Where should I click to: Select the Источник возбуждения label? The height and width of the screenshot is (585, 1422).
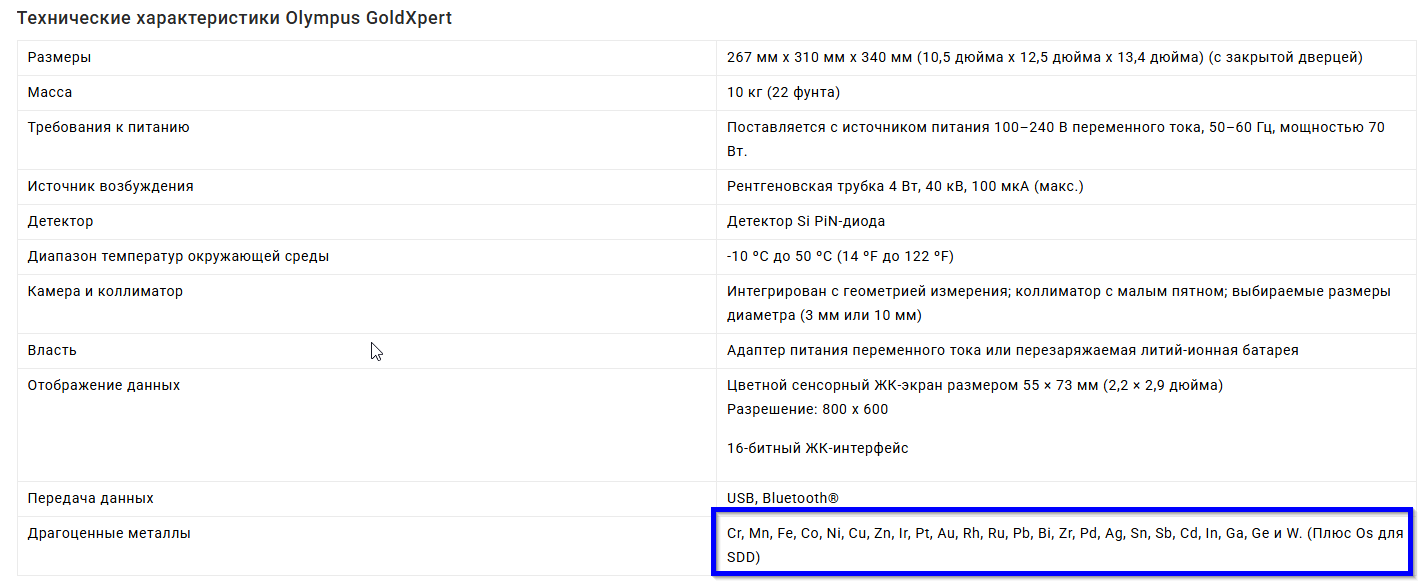point(110,187)
